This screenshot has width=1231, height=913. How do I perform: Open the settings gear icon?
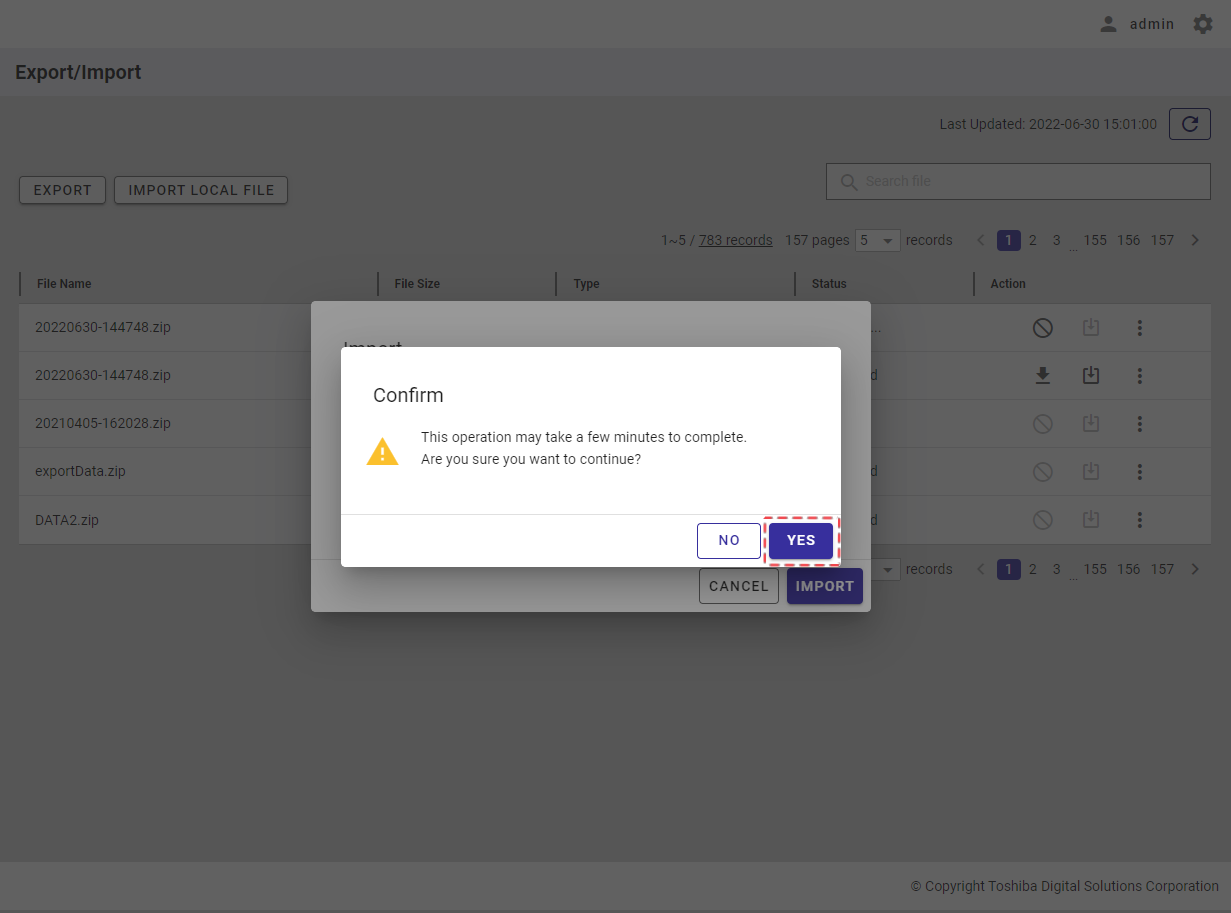pos(1203,24)
